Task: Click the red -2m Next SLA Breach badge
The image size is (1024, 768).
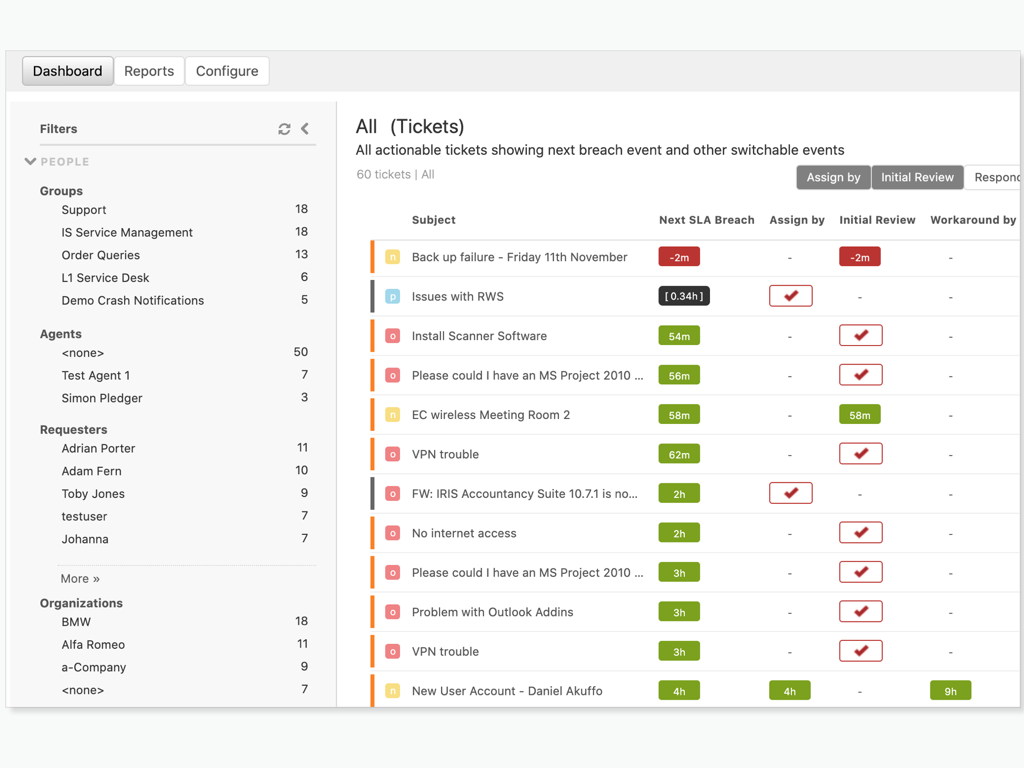Action: pyautogui.click(x=679, y=257)
